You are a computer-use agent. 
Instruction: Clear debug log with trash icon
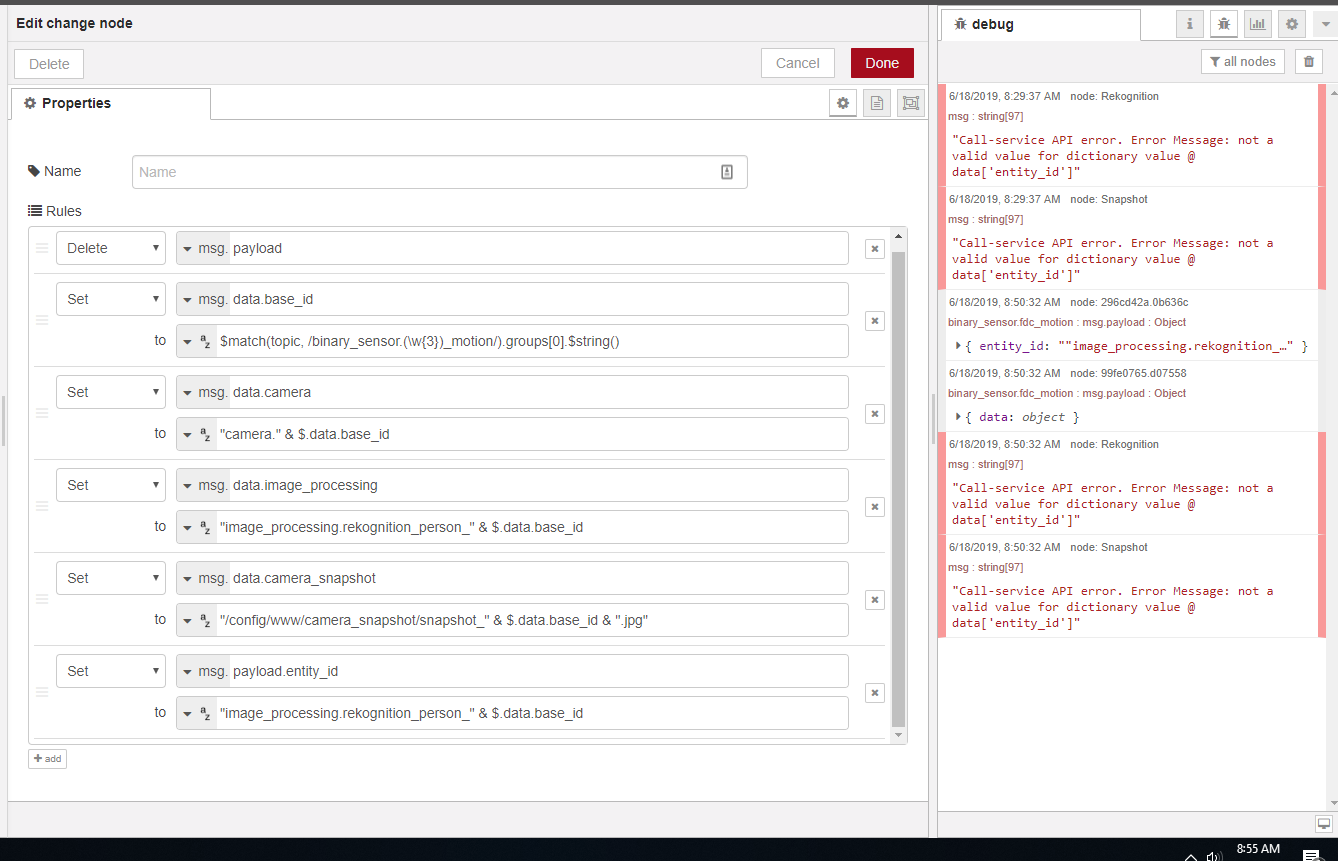coord(1309,62)
